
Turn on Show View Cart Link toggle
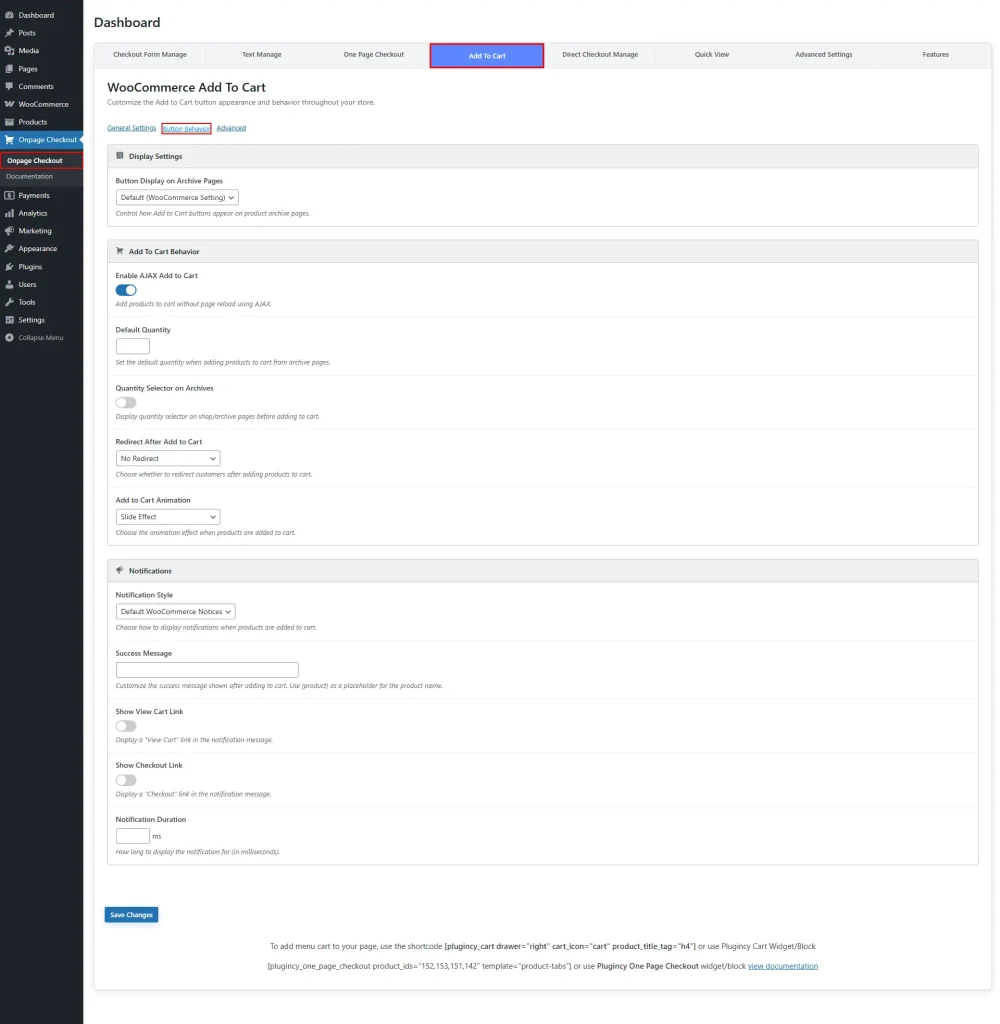(x=126, y=726)
